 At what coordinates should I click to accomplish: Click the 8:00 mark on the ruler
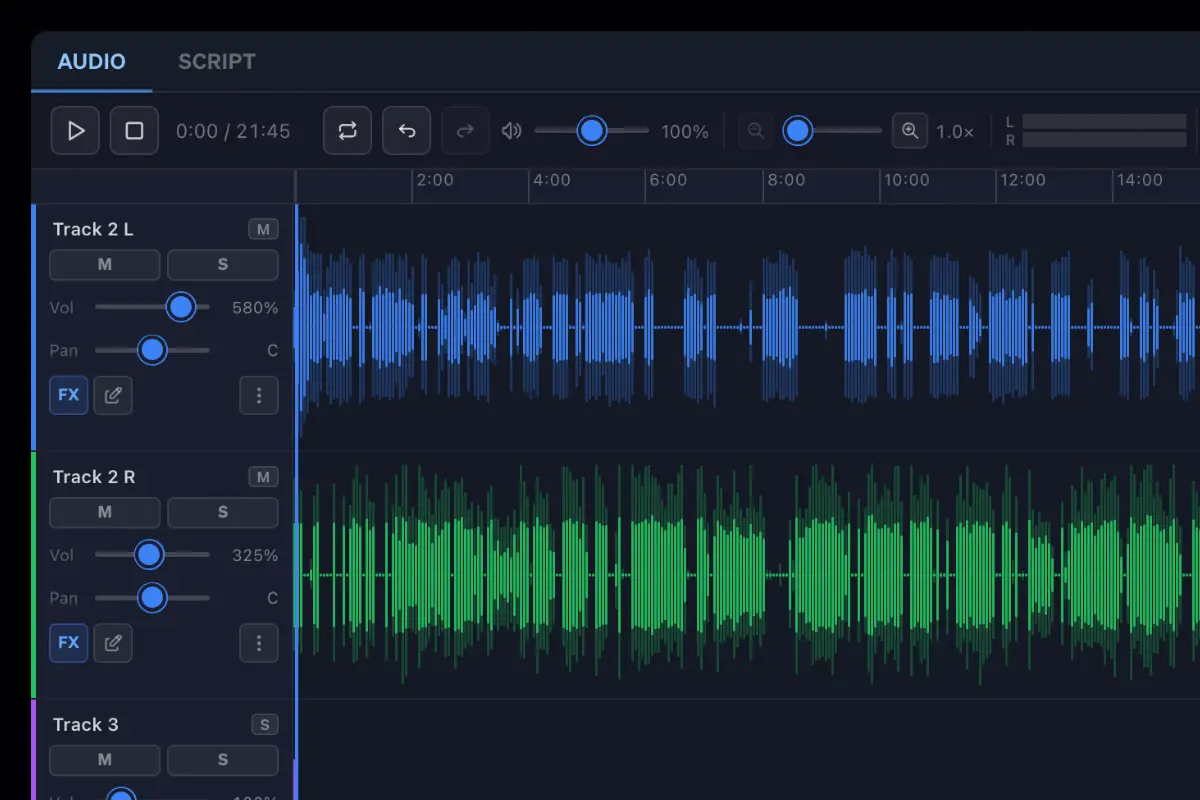pyautogui.click(x=786, y=180)
